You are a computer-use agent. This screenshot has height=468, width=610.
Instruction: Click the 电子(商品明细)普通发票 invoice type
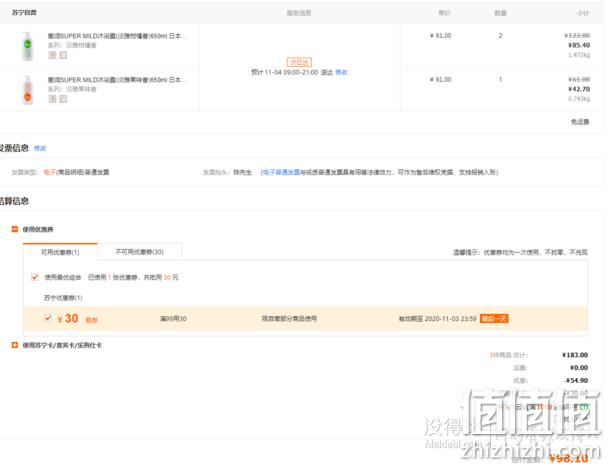(x=76, y=172)
